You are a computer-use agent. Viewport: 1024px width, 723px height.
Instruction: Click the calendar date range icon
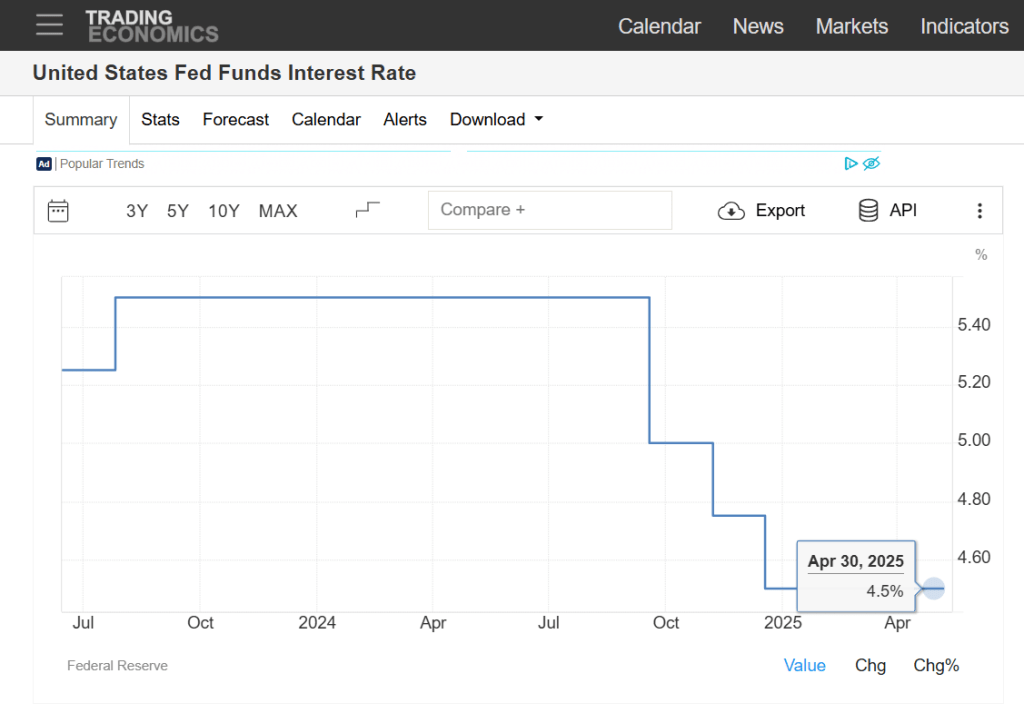click(x=59, y=210)
